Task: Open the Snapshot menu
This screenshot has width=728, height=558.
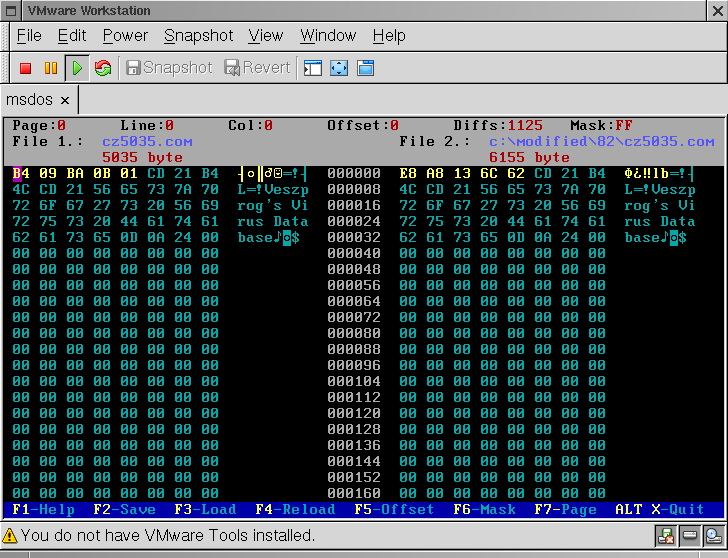Action: tap(198, 36)
